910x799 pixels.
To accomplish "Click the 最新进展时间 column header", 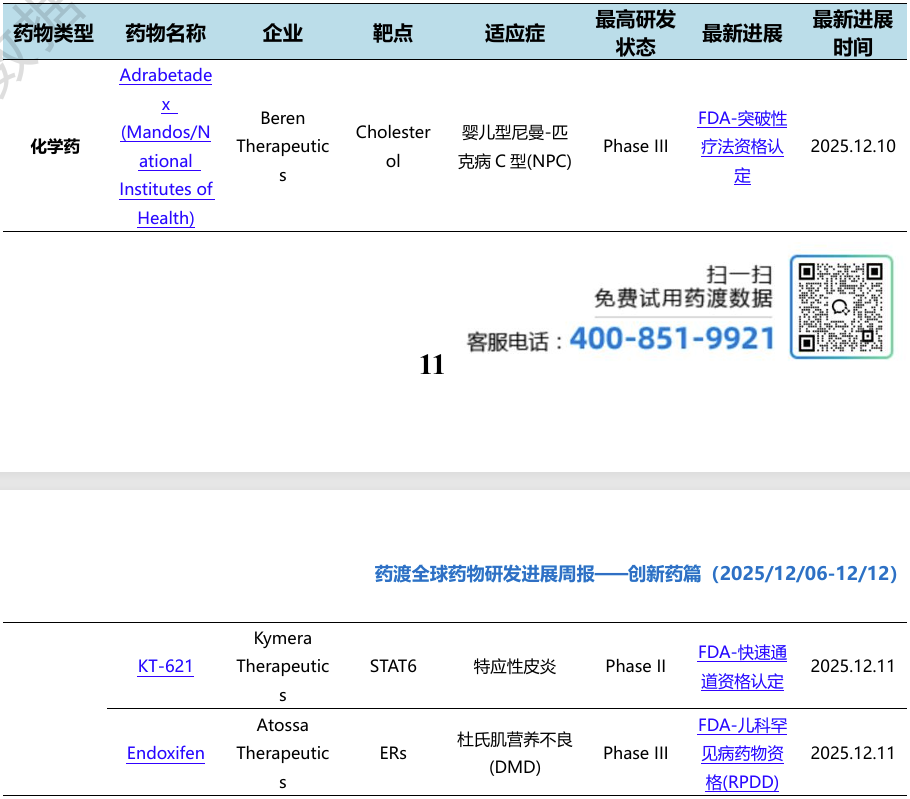I will (853, 33).
